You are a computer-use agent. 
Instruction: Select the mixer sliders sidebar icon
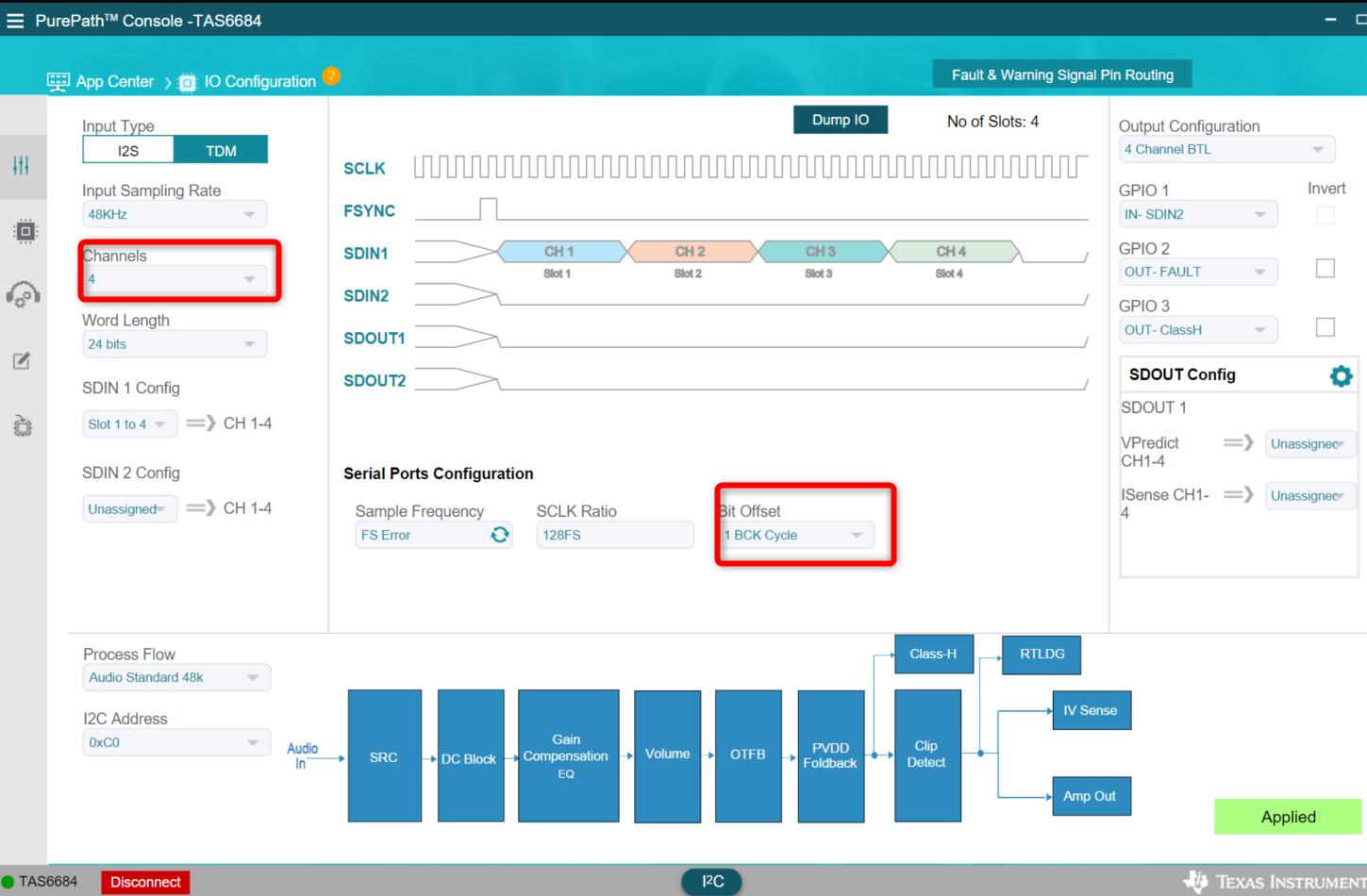point(22,166)
